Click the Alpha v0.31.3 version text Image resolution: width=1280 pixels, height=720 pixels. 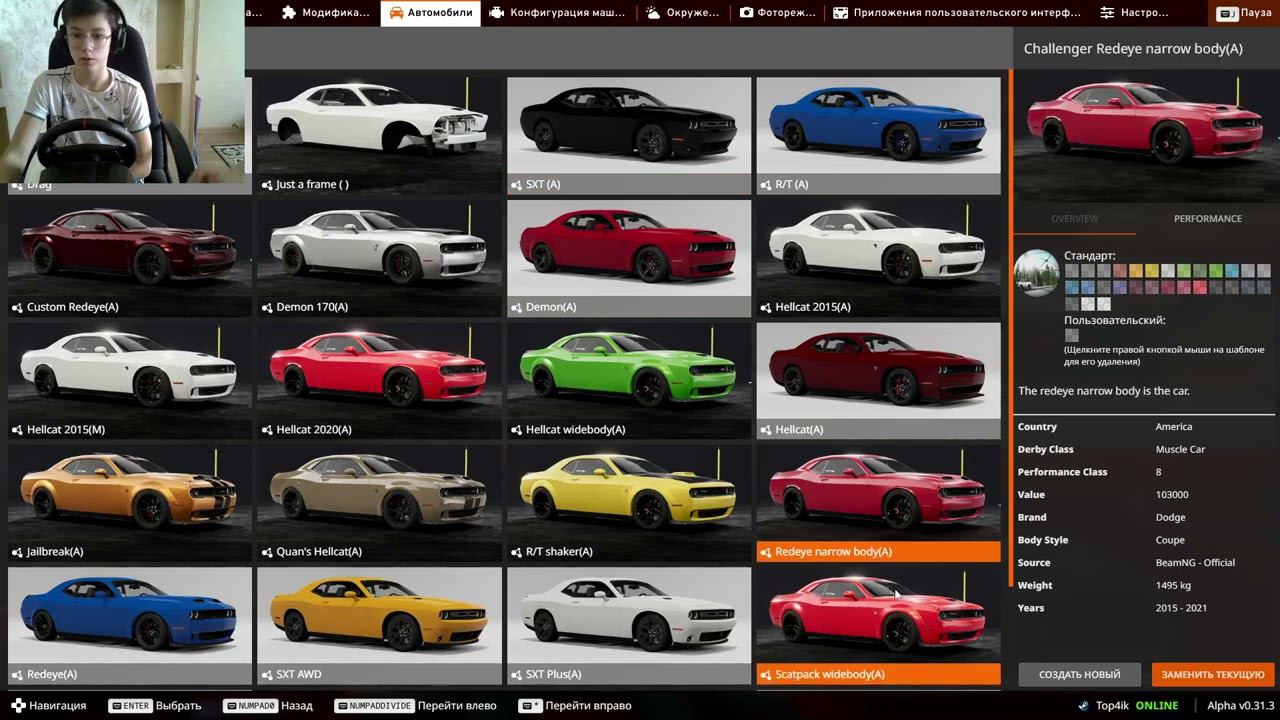1240,706
